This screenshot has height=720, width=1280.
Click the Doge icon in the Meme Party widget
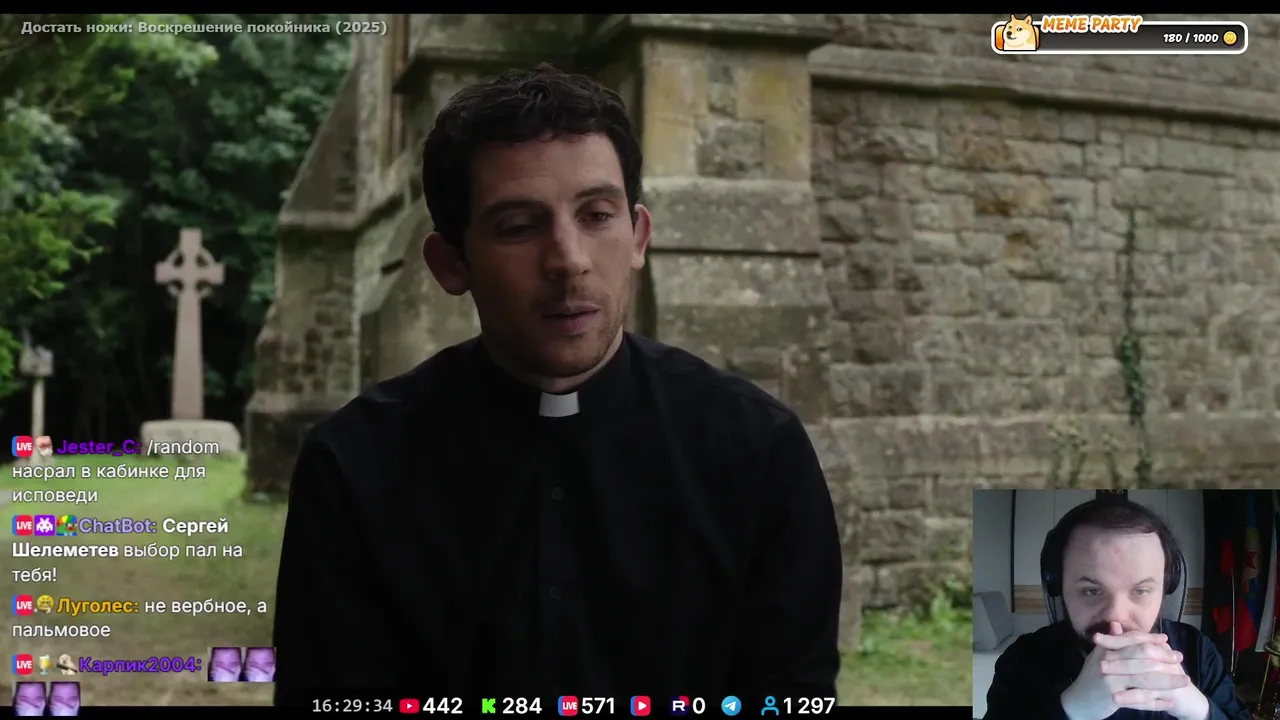pos(1019,32)
